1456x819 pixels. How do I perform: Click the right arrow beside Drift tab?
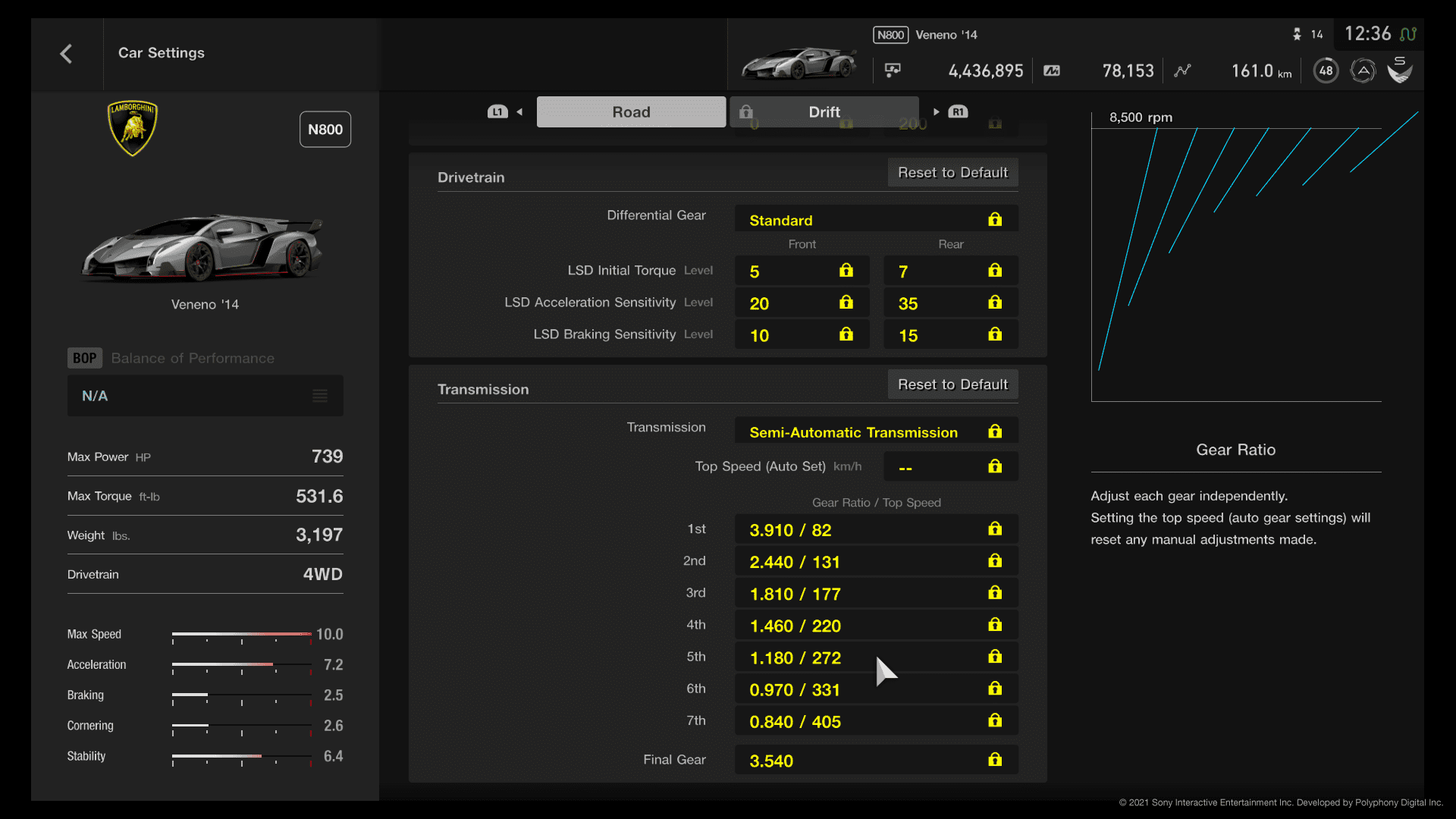[937, 112]
